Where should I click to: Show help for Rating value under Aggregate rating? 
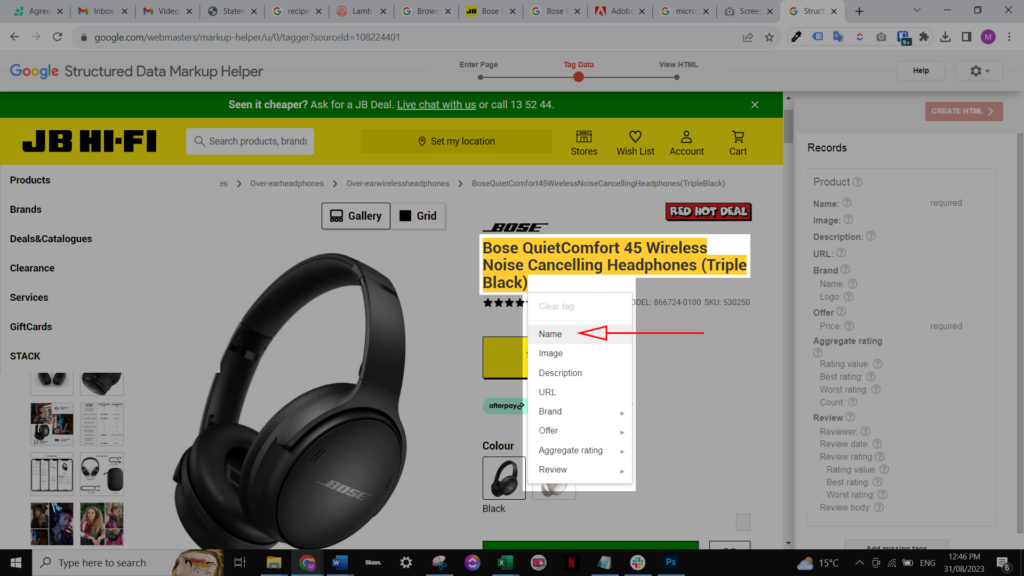click(x=877, y=364)
